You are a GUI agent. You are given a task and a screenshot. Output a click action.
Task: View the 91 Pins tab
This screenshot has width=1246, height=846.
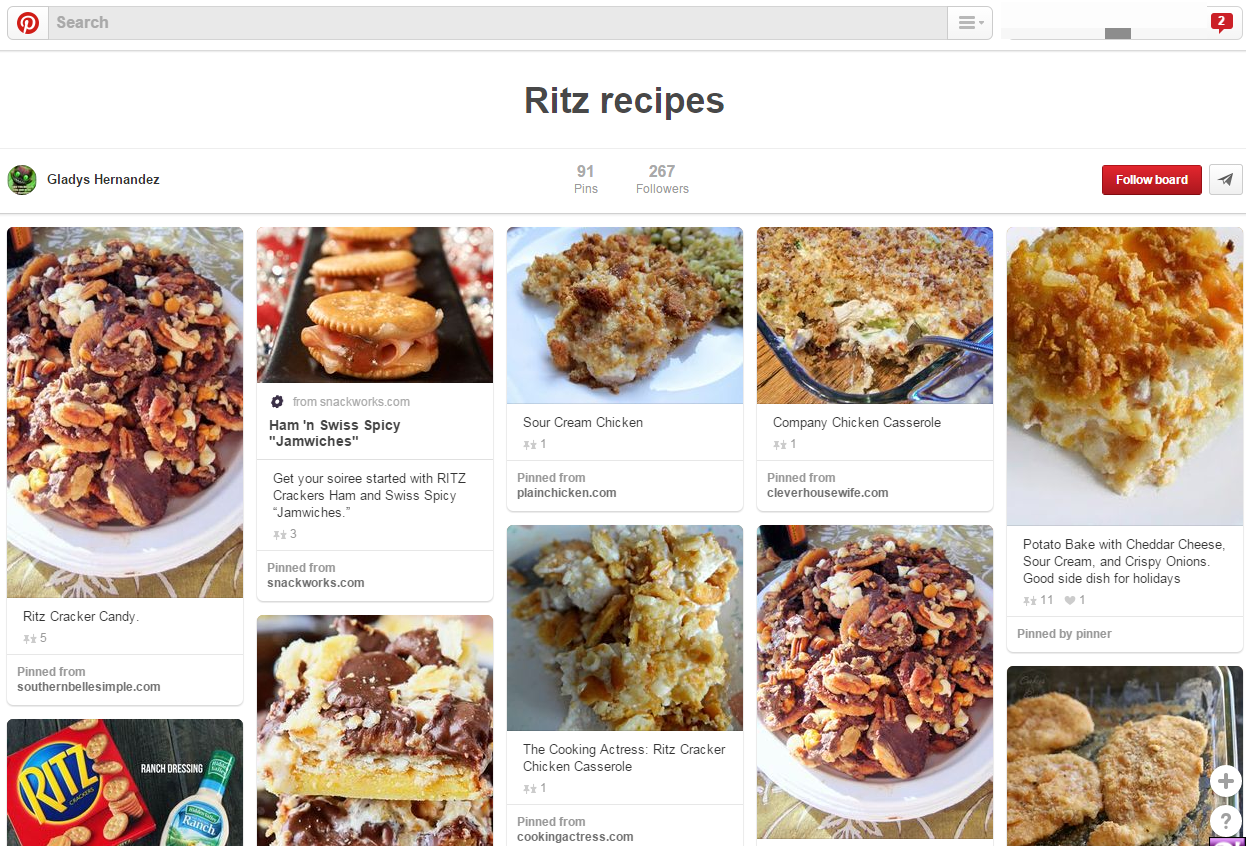click(586, 179)
